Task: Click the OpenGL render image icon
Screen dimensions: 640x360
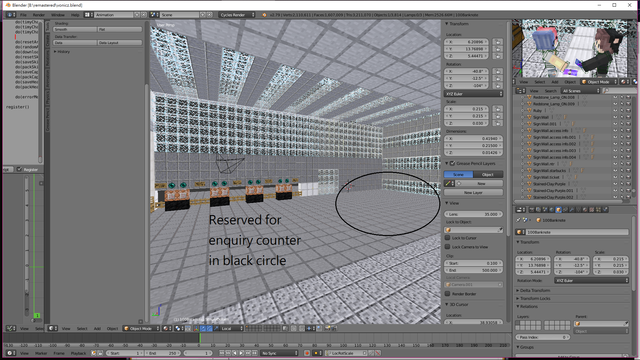Action: pyautogui.click(x=327, y=328)
